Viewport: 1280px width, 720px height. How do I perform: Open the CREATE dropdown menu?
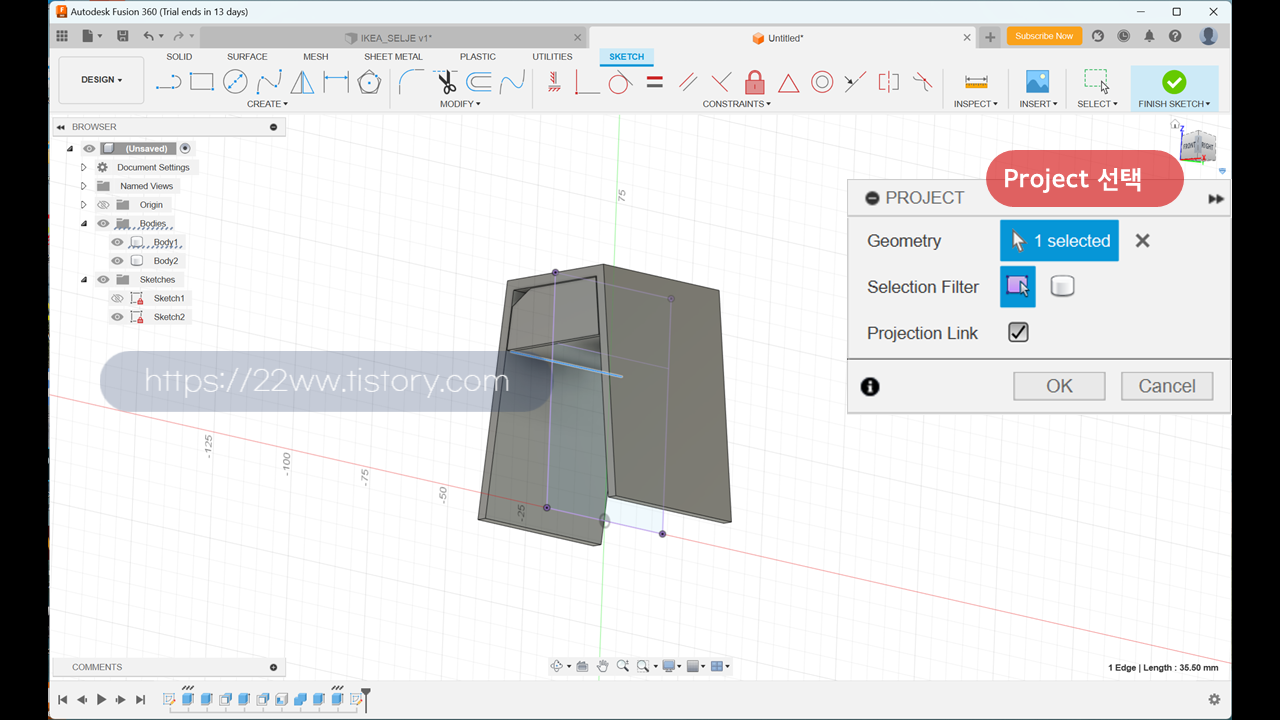pos(267,104)
